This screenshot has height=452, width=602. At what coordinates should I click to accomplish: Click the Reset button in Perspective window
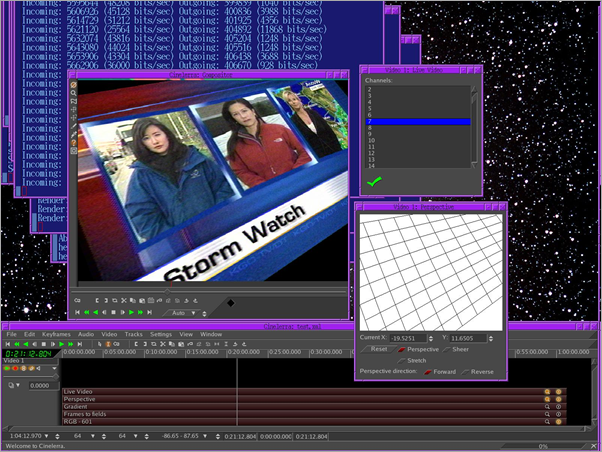[377, 349]
